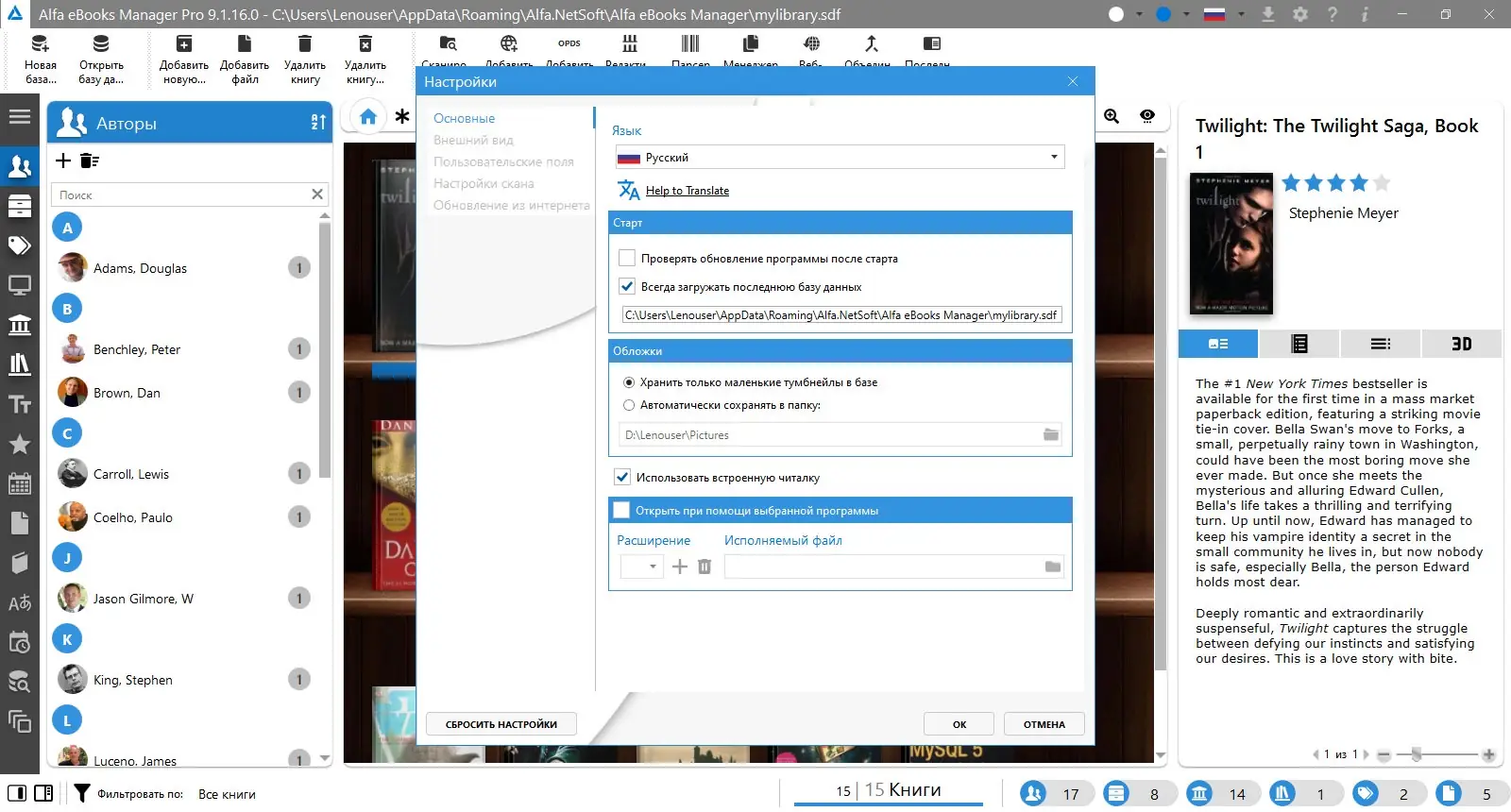Image resolution: width=1511 pixels, height=812 pixels.
Task: Toggle author sort order icon
Action: (318, 122)
